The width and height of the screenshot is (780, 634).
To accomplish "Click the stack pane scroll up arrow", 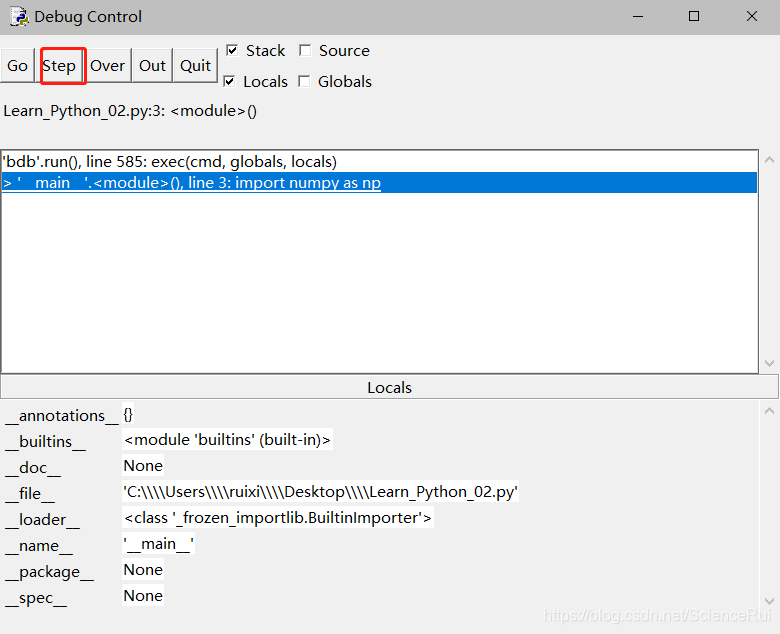I will (770, 160).
